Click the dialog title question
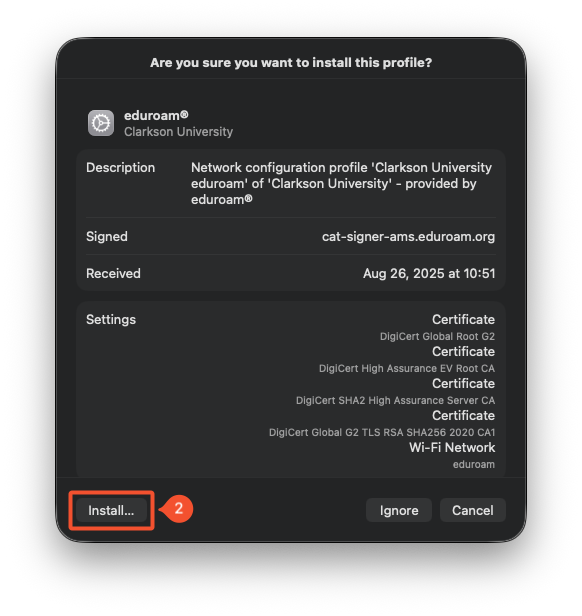Screen dimensions: 582x616 [x=291, y=62]
